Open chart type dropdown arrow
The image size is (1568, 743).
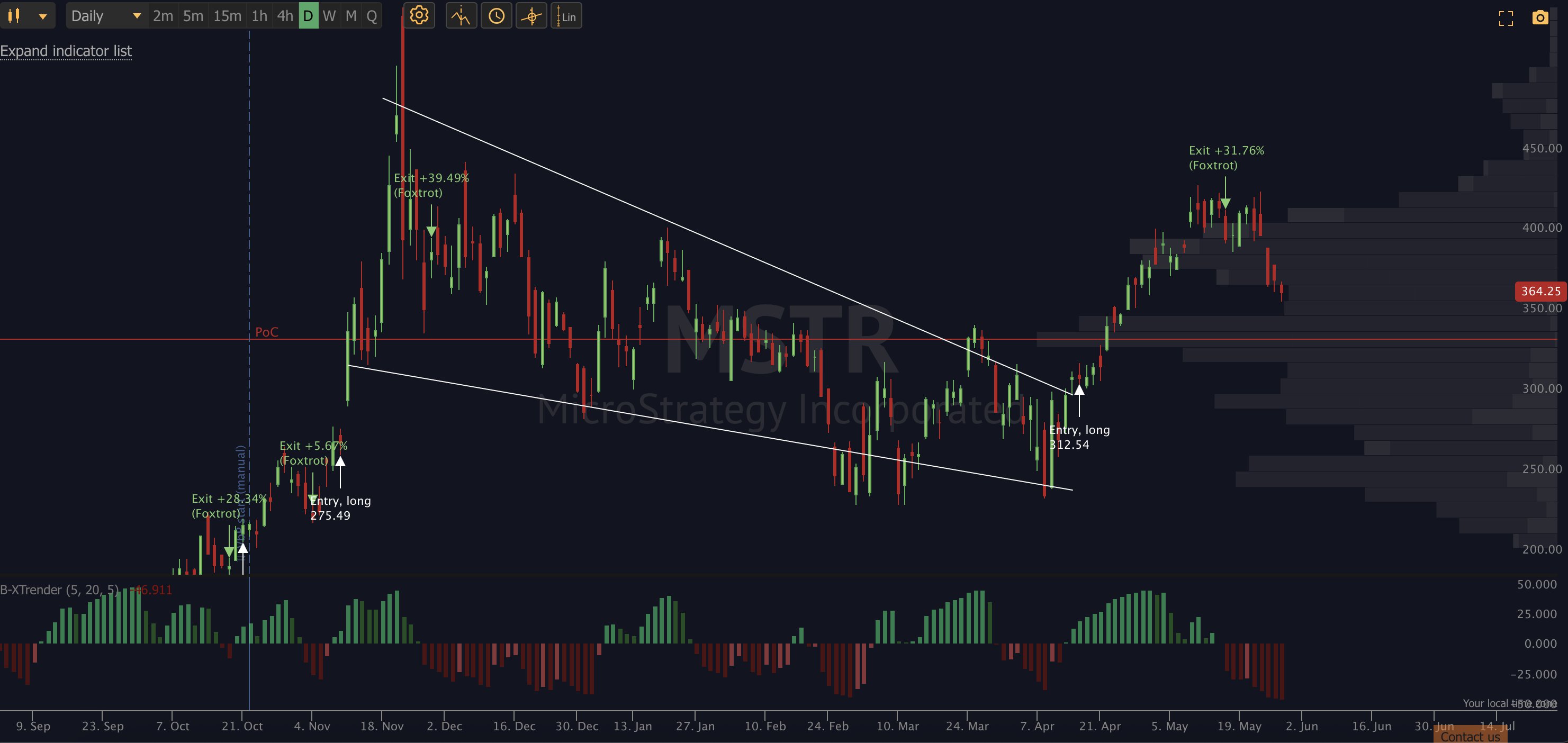[x=42, y=16]
